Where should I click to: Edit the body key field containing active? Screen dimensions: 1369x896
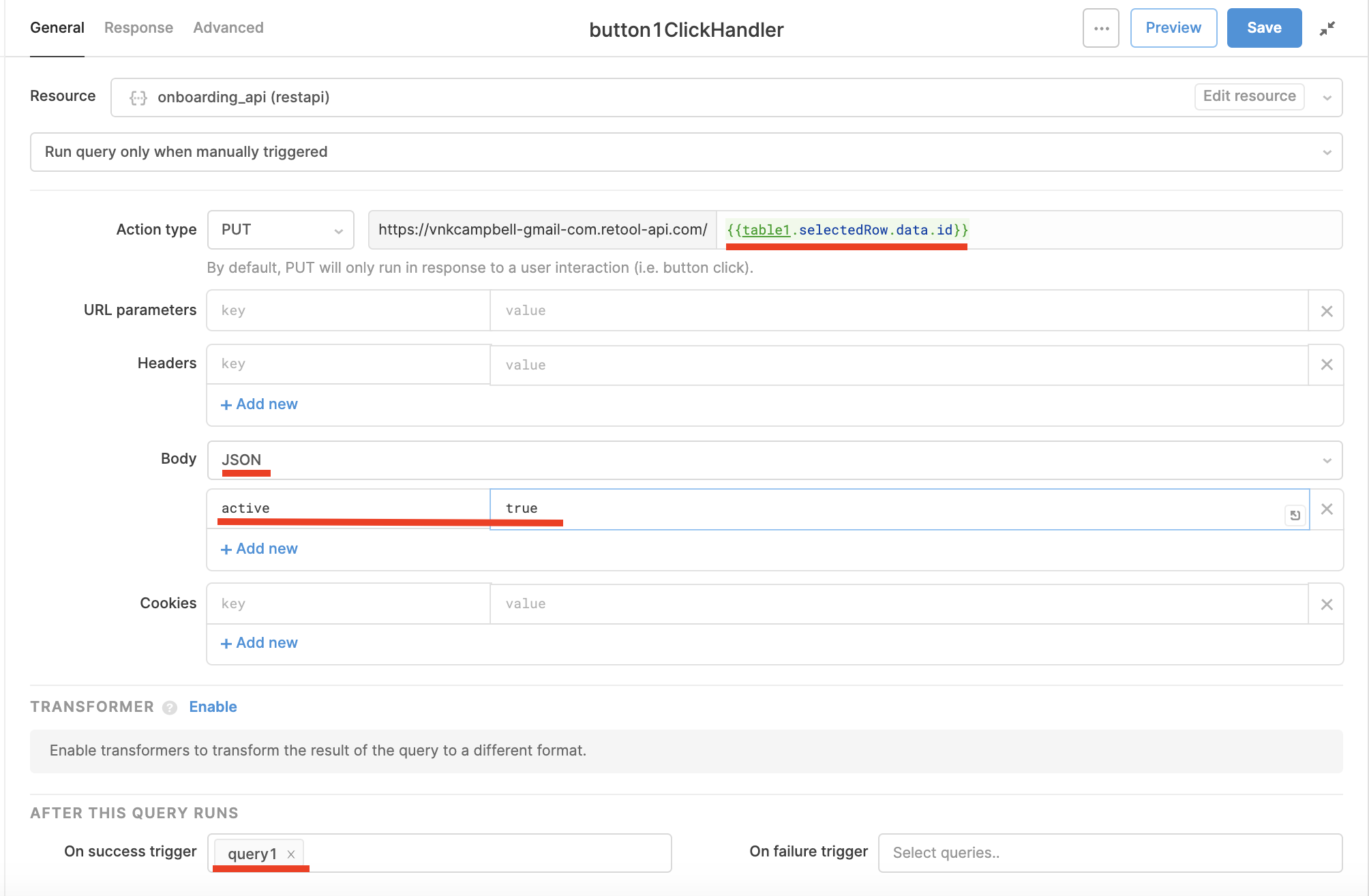(348, 509)
